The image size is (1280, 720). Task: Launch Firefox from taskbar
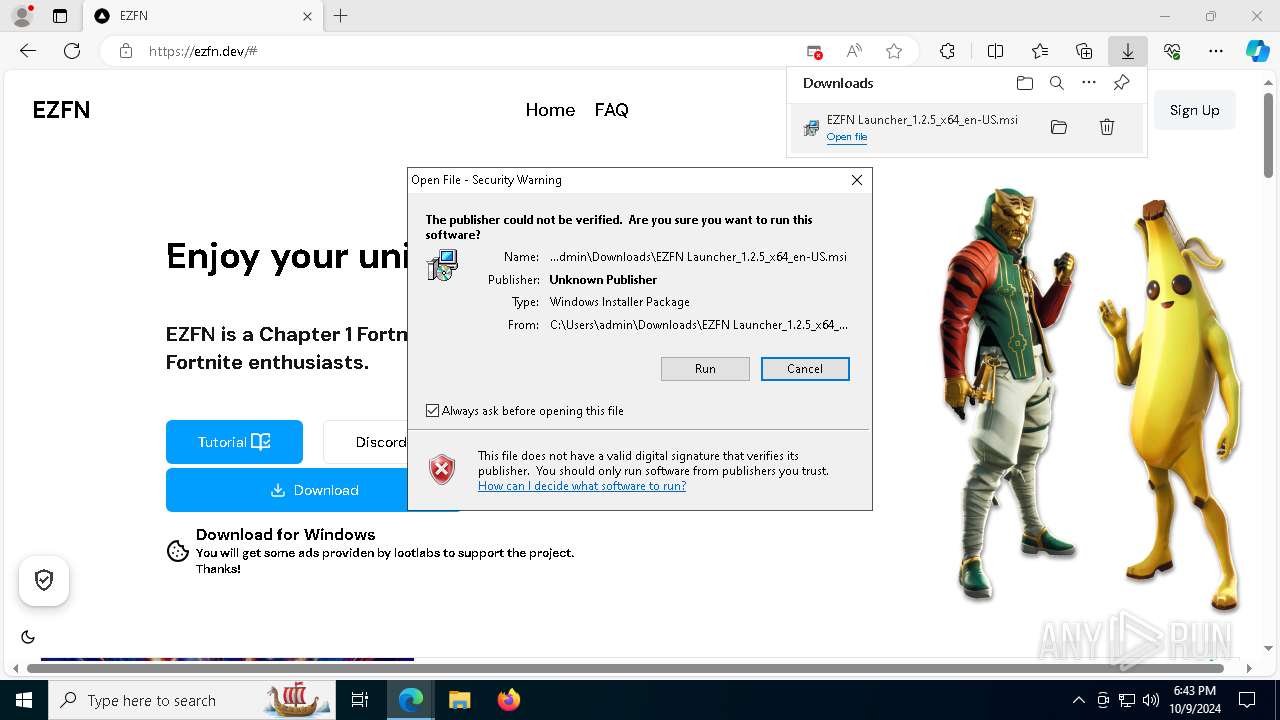(508, 700)
